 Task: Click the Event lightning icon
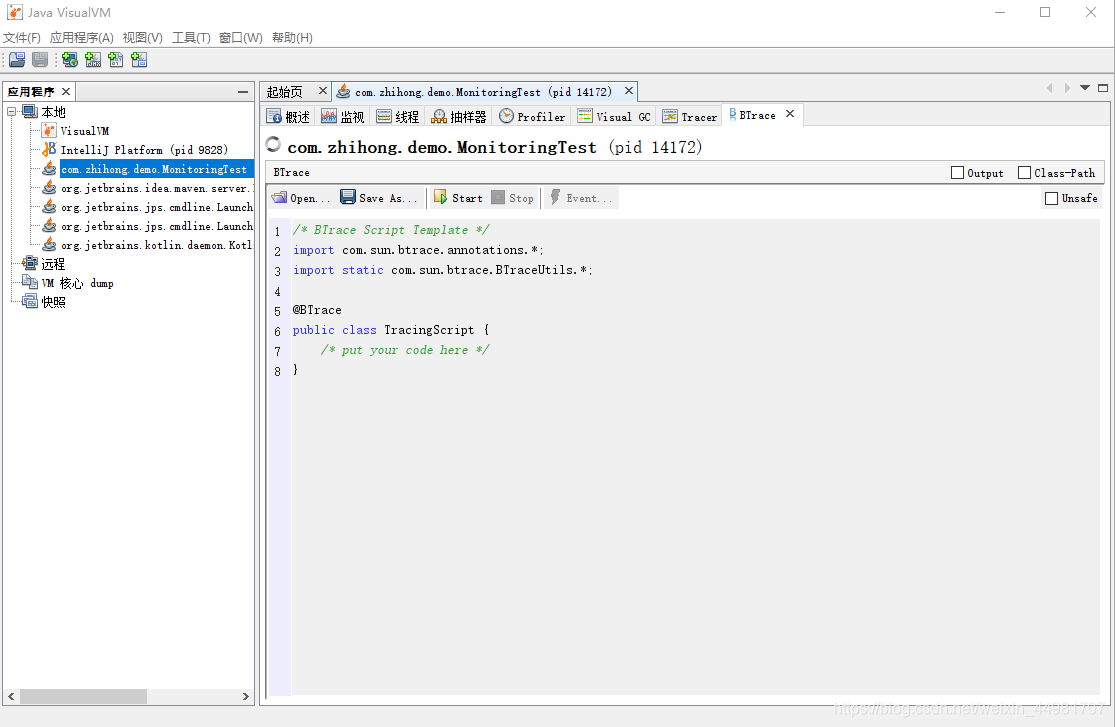coord(555,197)
